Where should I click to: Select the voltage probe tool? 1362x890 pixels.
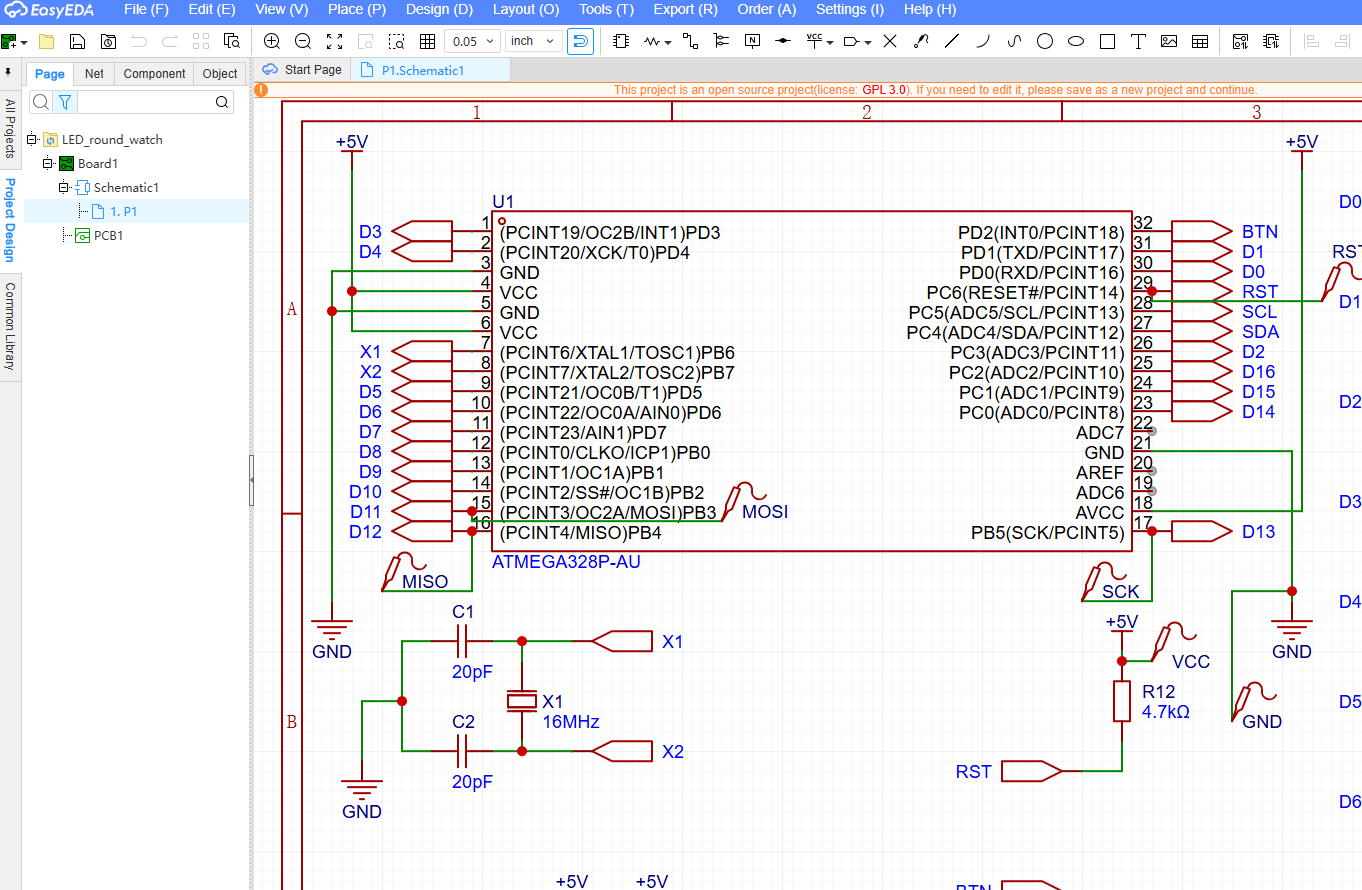pyautogui.click(x=921, y=41)
